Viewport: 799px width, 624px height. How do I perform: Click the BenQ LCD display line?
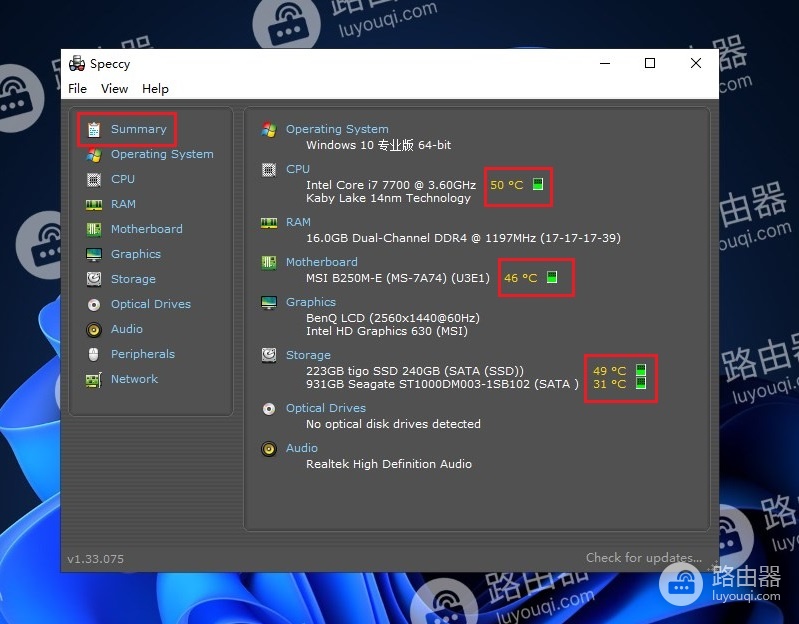point(392,317)
